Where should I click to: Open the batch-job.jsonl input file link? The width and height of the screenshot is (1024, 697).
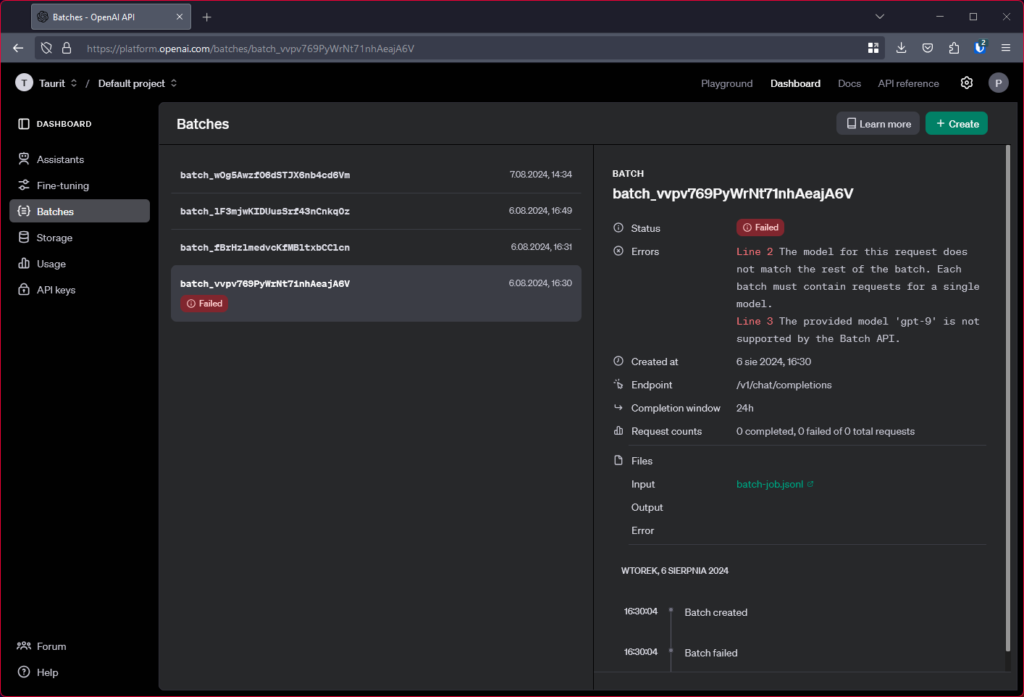point(775,484)
